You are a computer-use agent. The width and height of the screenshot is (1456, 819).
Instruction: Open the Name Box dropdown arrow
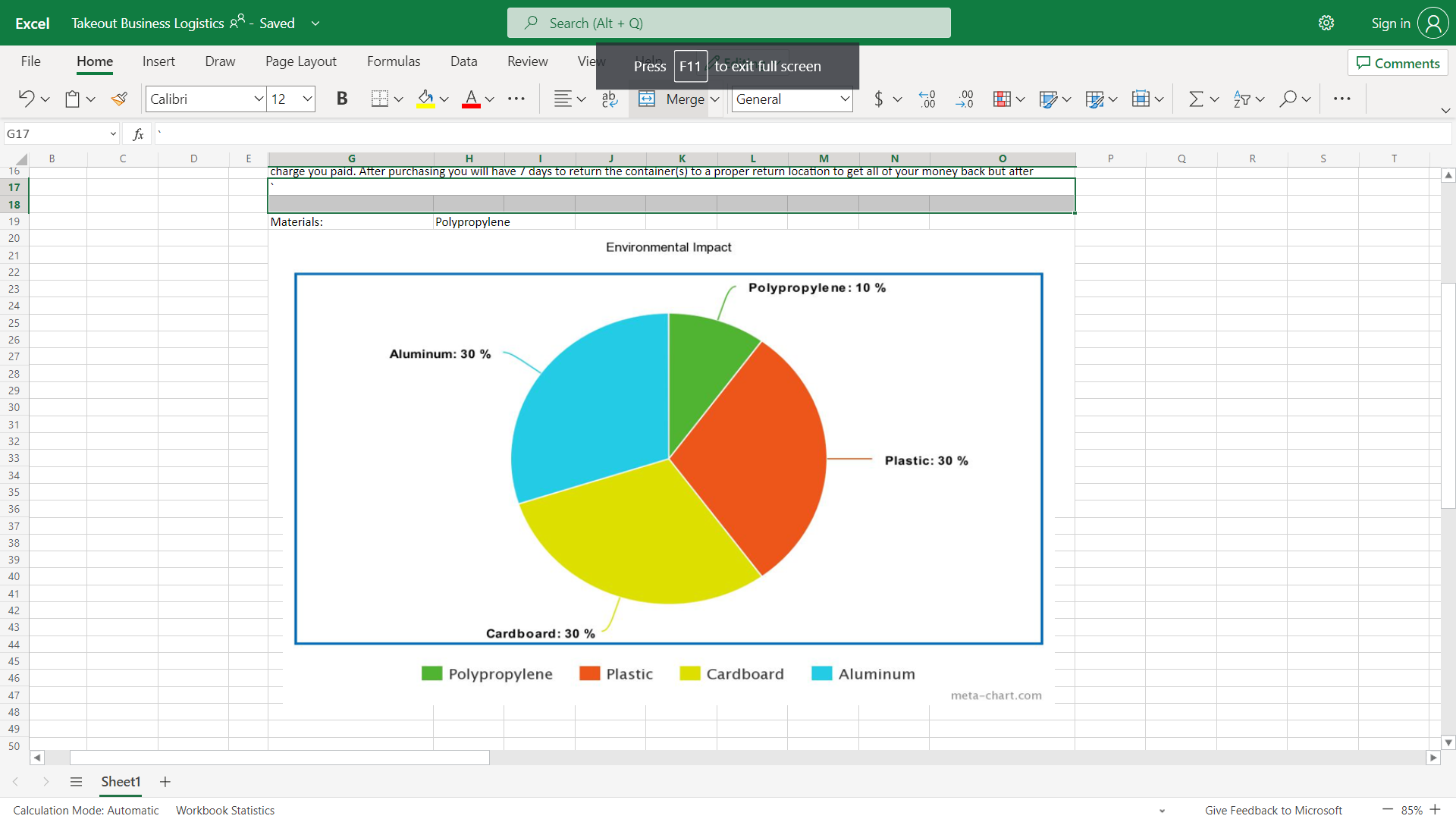(x=113, y=134)
